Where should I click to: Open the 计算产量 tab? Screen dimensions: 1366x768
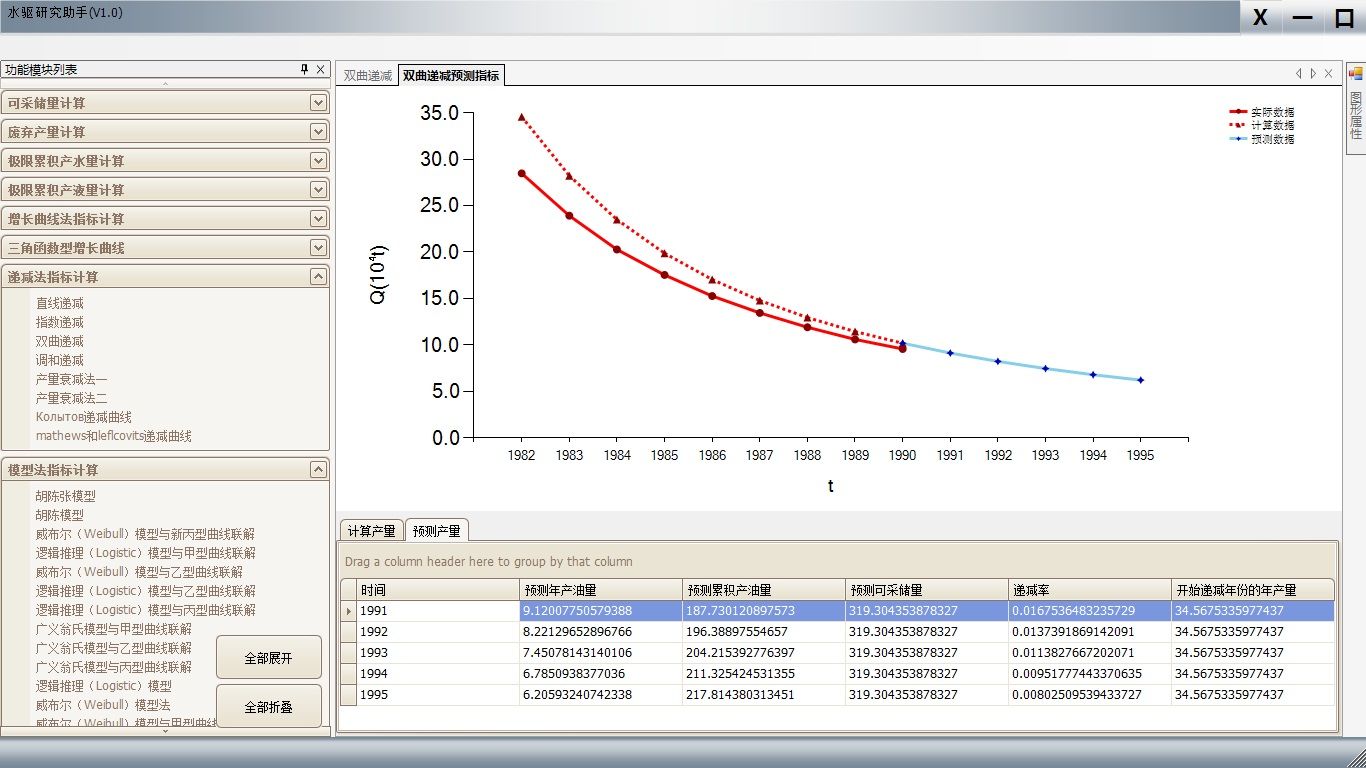(372, 531)
